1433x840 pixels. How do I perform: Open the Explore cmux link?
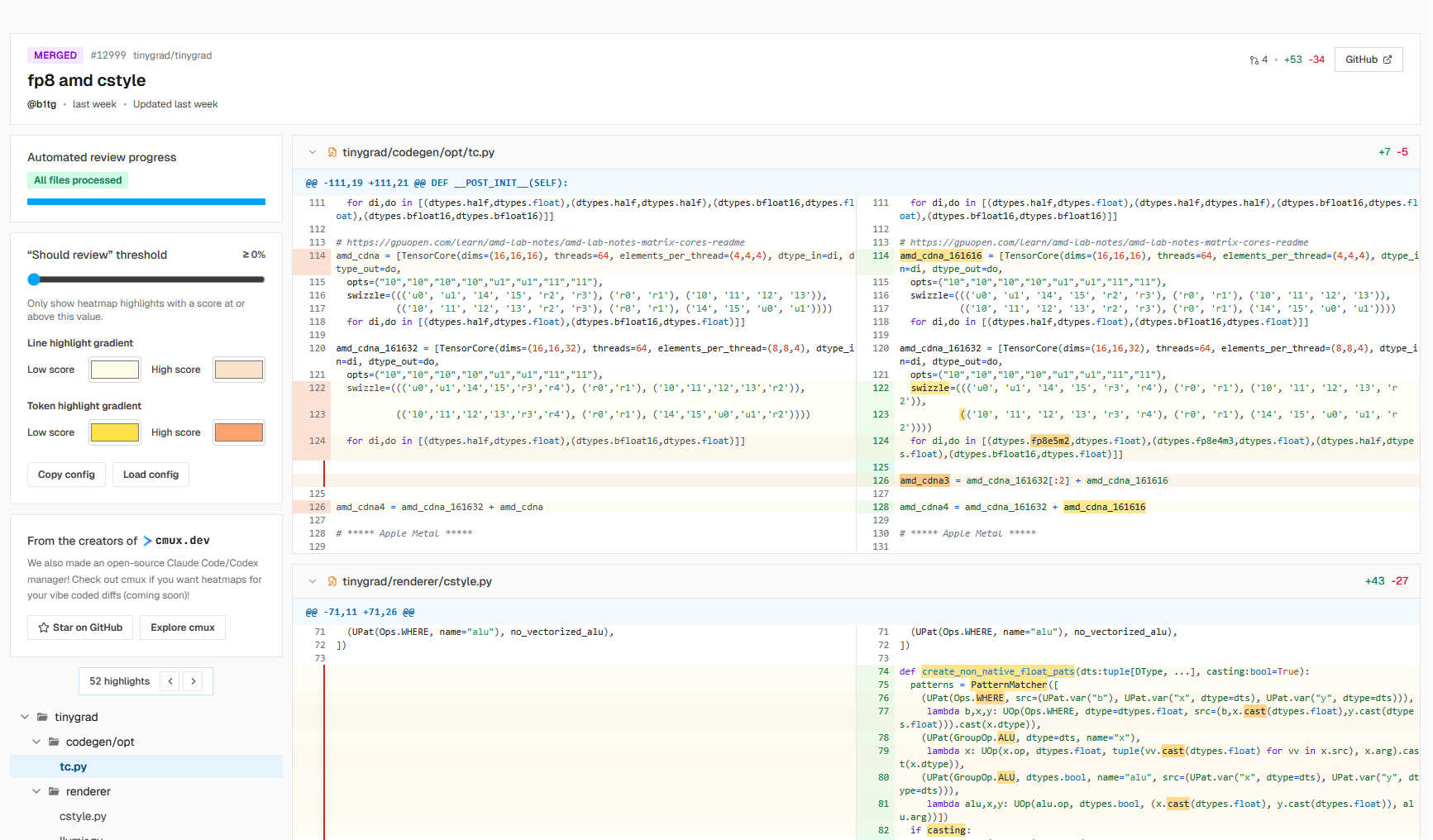coord(182,628)
